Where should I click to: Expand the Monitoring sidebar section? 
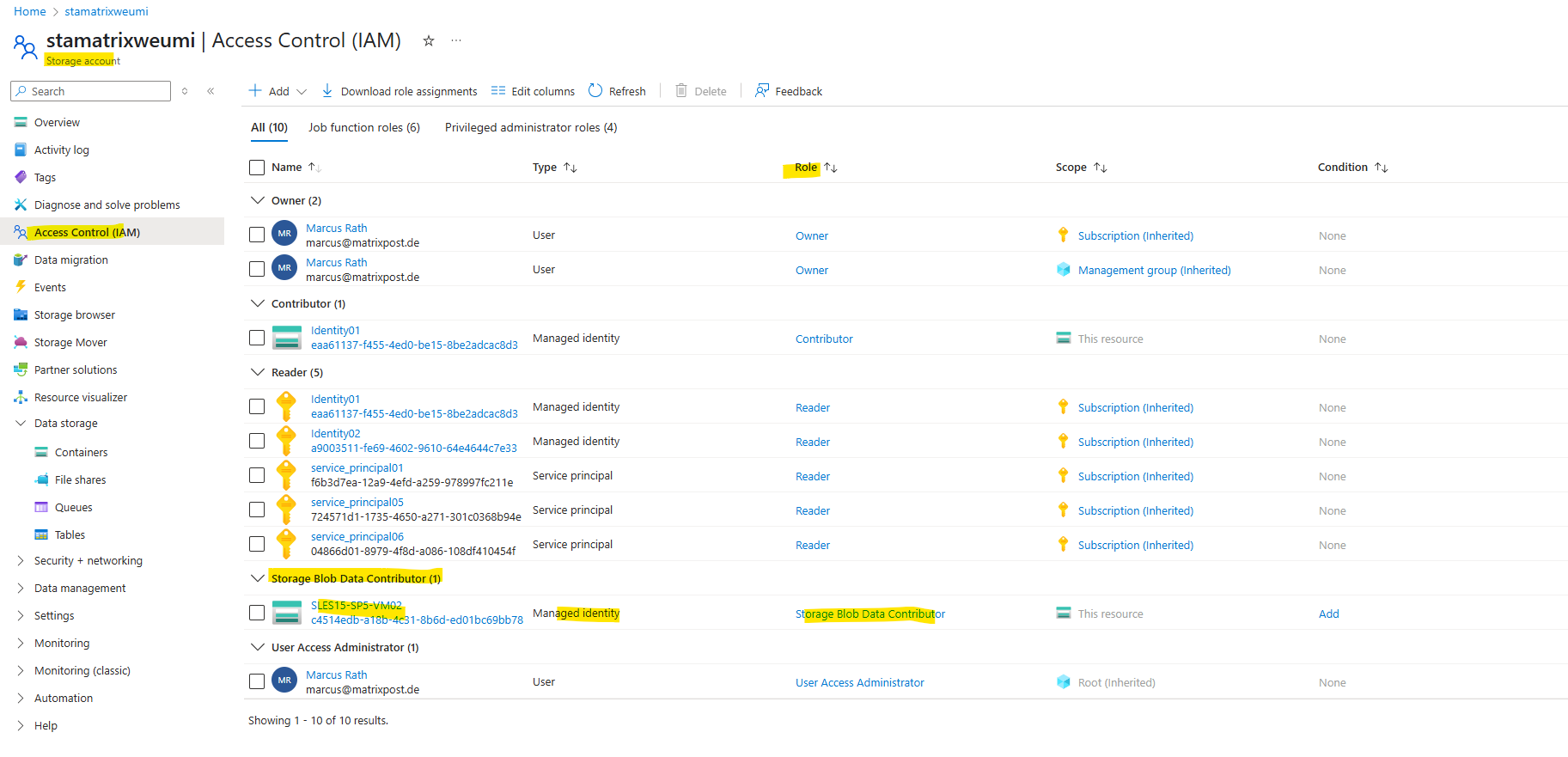[21, 643]
